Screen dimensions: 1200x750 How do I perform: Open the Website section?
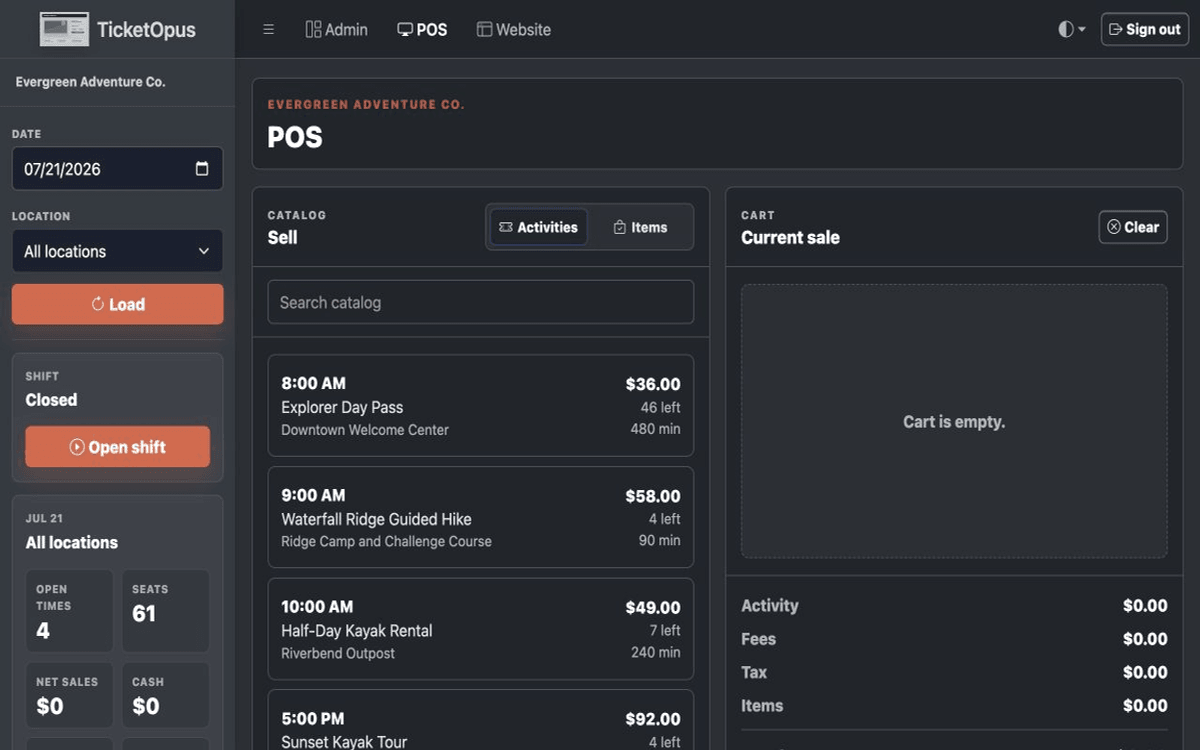pos(514,30)
